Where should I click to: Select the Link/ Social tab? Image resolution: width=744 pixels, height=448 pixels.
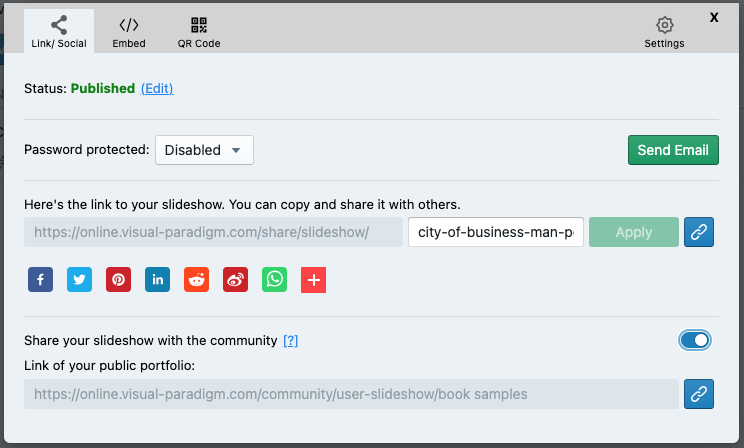coord(59,32)
